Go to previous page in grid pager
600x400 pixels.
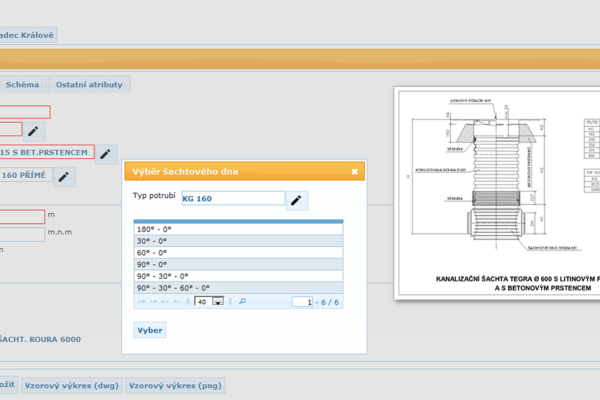[153, 302]
